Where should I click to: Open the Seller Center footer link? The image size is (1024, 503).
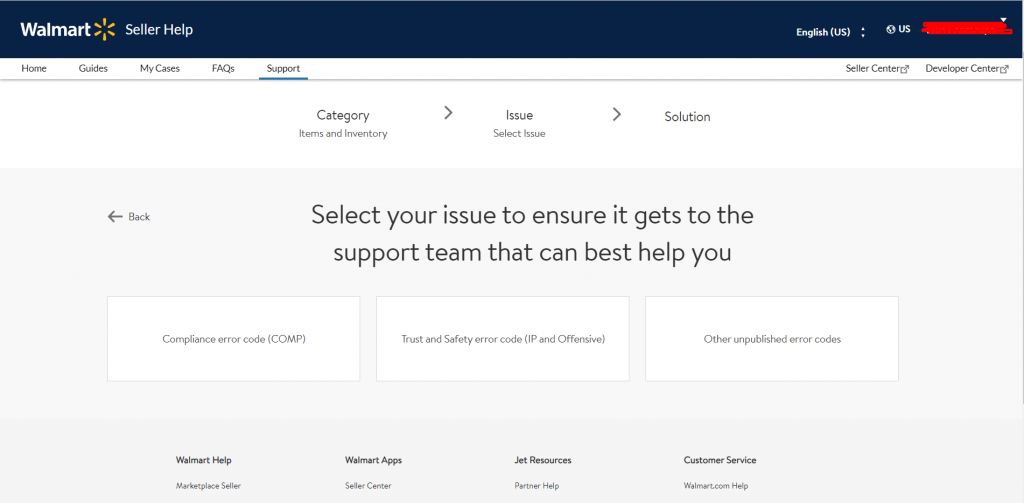[x=368, y=486]
